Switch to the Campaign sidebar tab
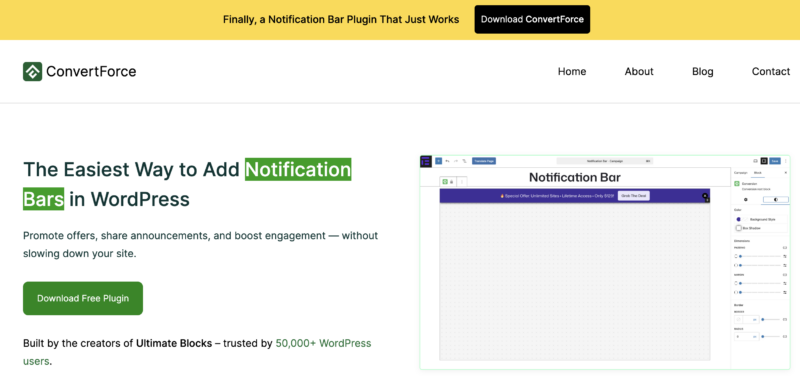This screenshot has width=800, height=389. coord(741,173)
